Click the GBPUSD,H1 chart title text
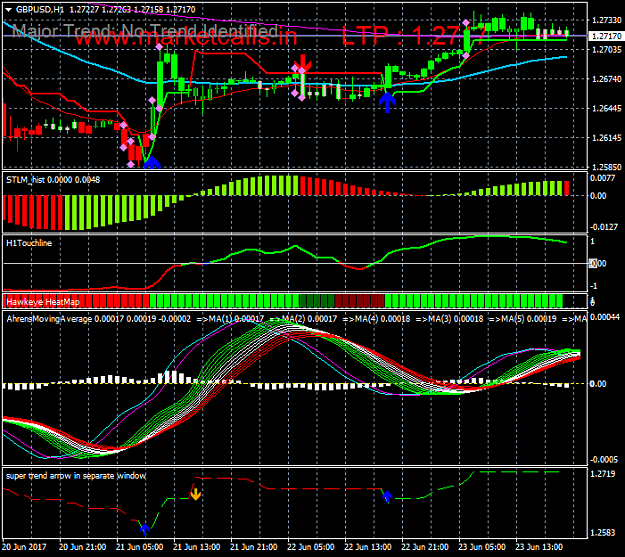625x557 pixels. pos(40,9)
